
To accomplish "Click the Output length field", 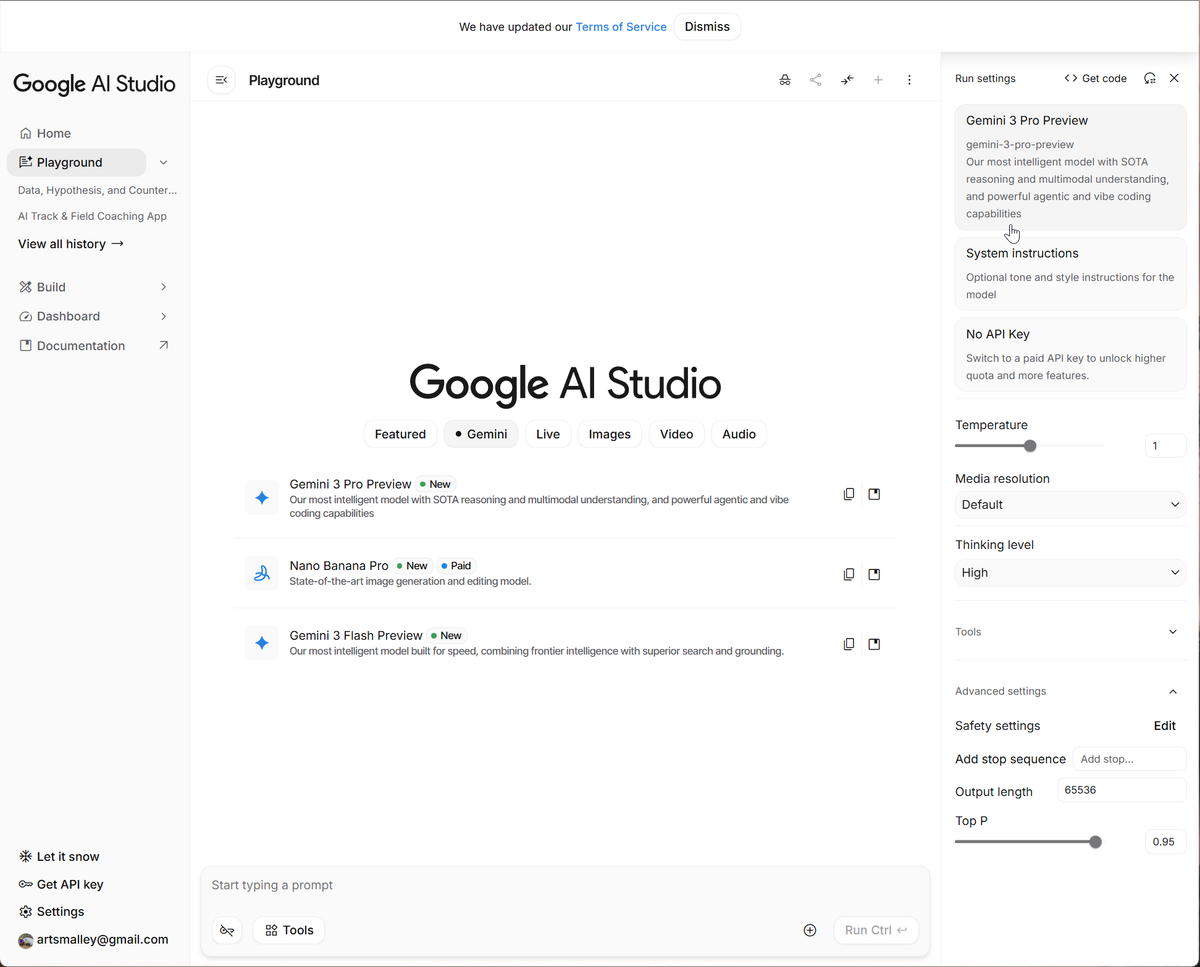I will click(1122, 790).
